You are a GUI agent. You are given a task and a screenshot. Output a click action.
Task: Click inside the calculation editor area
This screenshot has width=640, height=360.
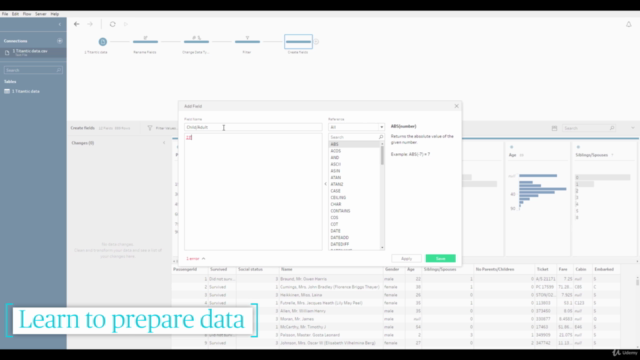pos(253,192)
